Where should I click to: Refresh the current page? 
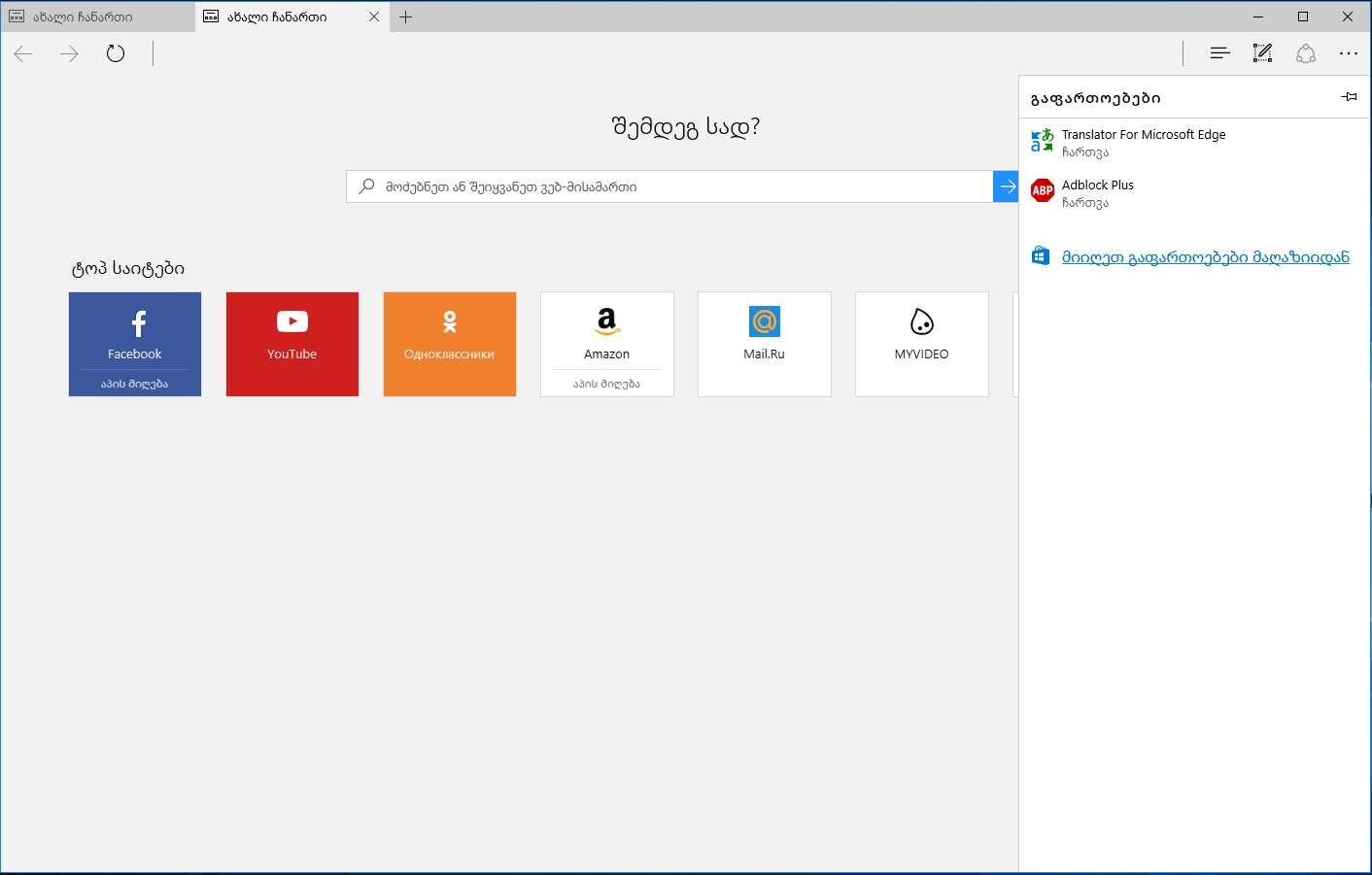(115, 53)
